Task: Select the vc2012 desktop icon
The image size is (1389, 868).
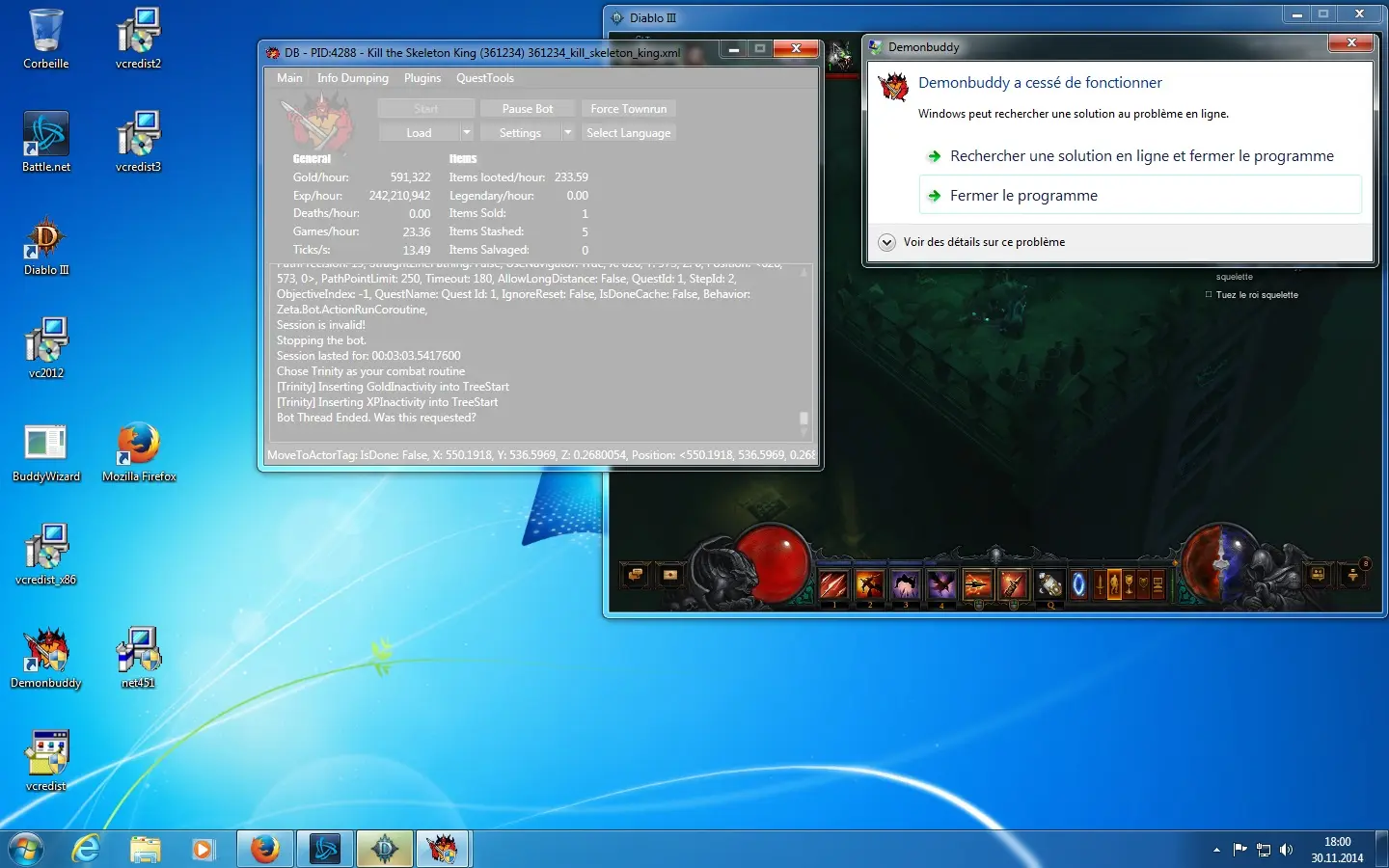Action: click(x=46, y=348)
